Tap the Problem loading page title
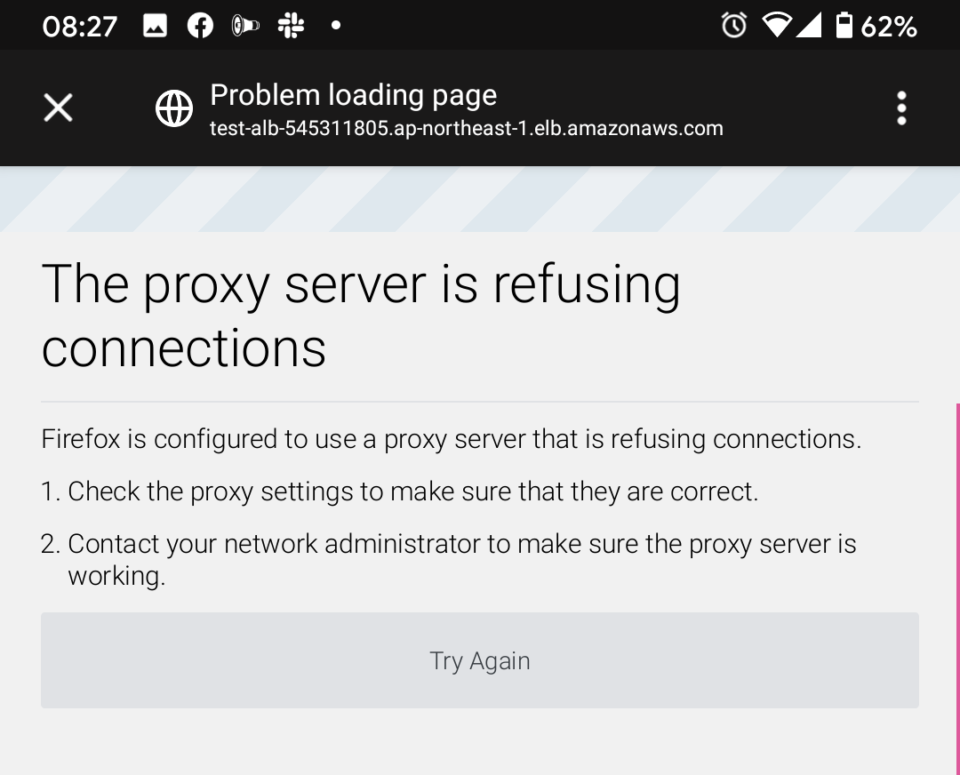The width and height of the screenshot is (960, 775). (353, 95)
